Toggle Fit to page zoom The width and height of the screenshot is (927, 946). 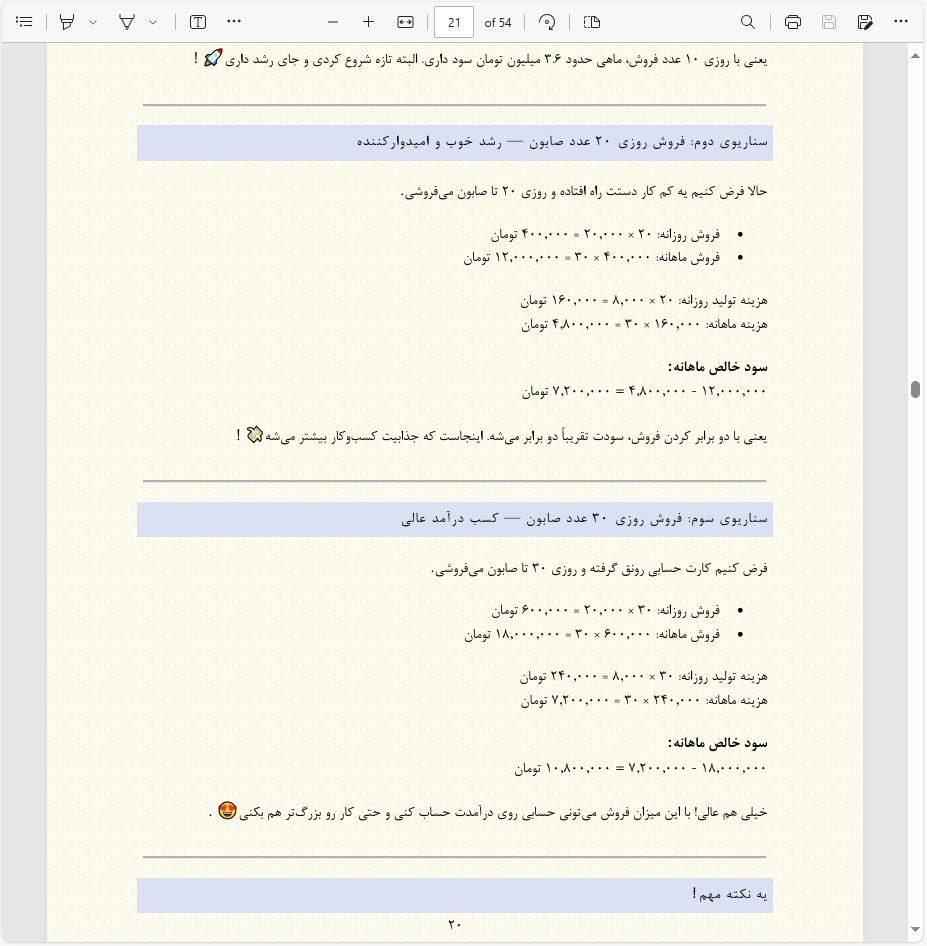click(x=404, y=22)
